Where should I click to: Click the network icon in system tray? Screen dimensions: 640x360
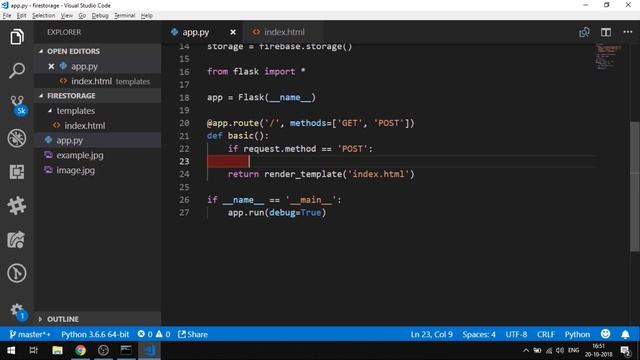(549, 351)
